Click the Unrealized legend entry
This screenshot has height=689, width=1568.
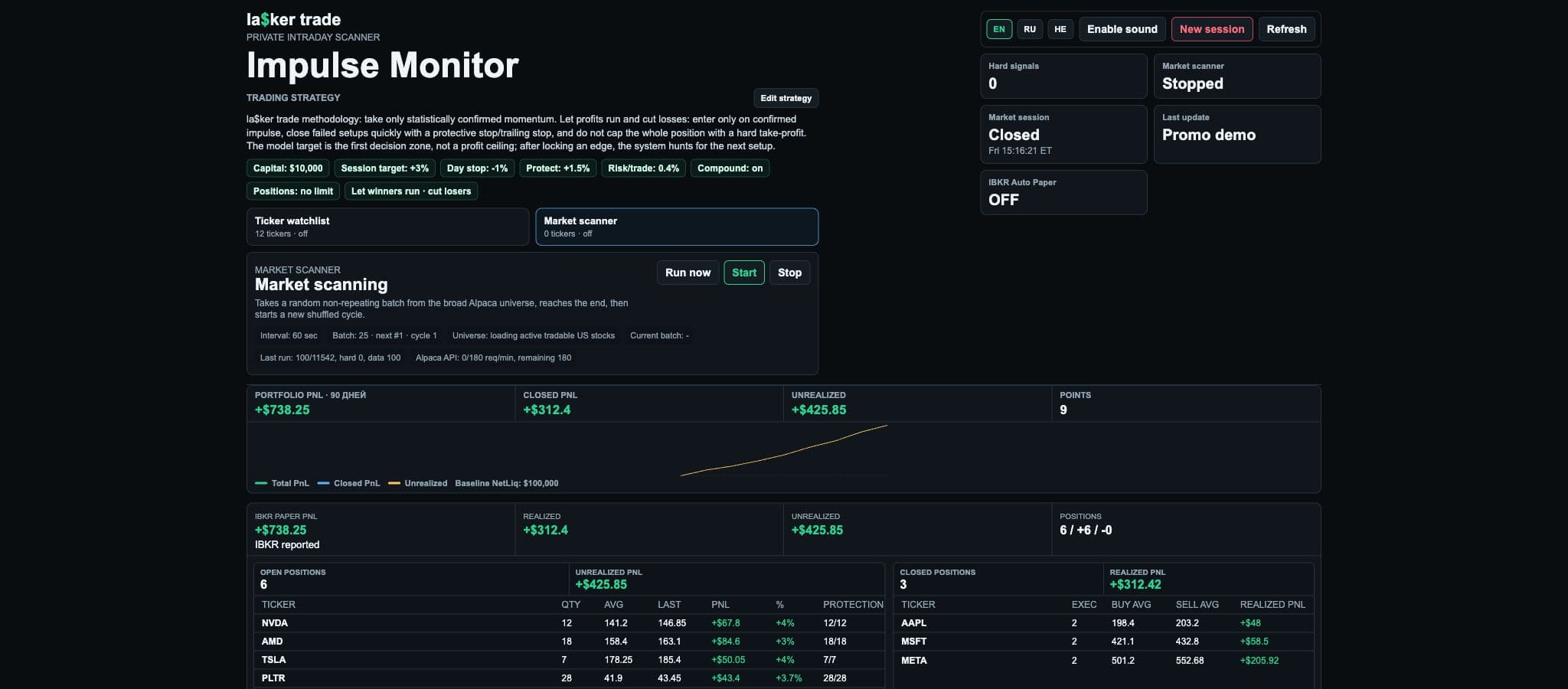click(x=418, y=483)
